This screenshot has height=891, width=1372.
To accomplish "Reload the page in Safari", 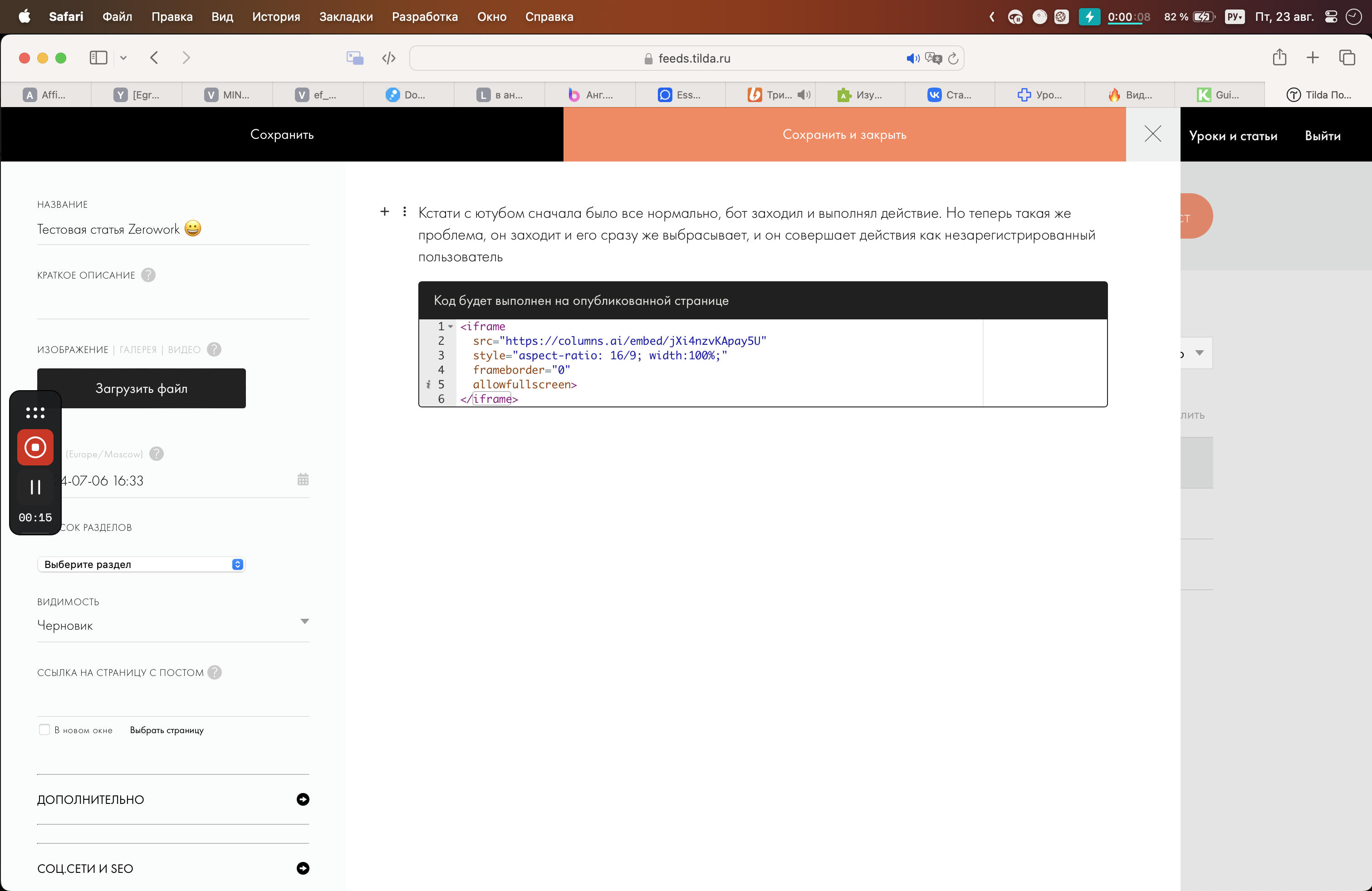I will point(953,58).
